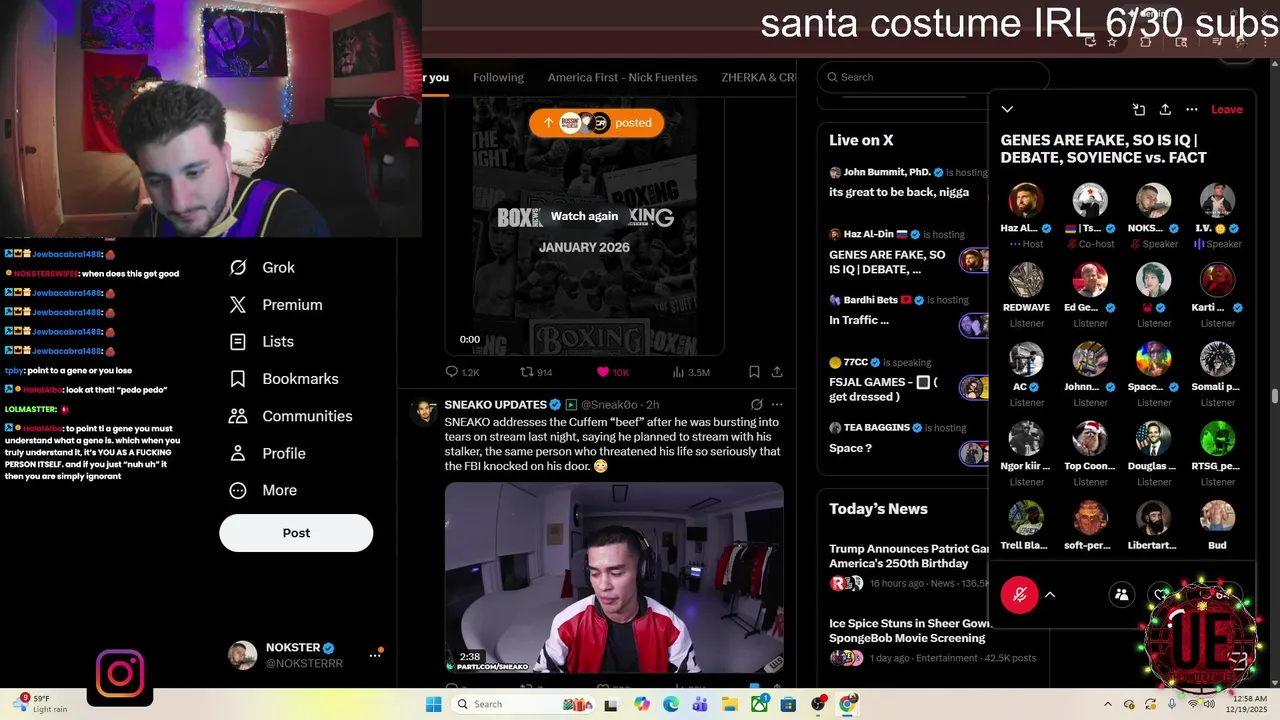The image size is (1280, 720).
Task: Open Bud listener avatar in Space
Action: coord(1217,517)
